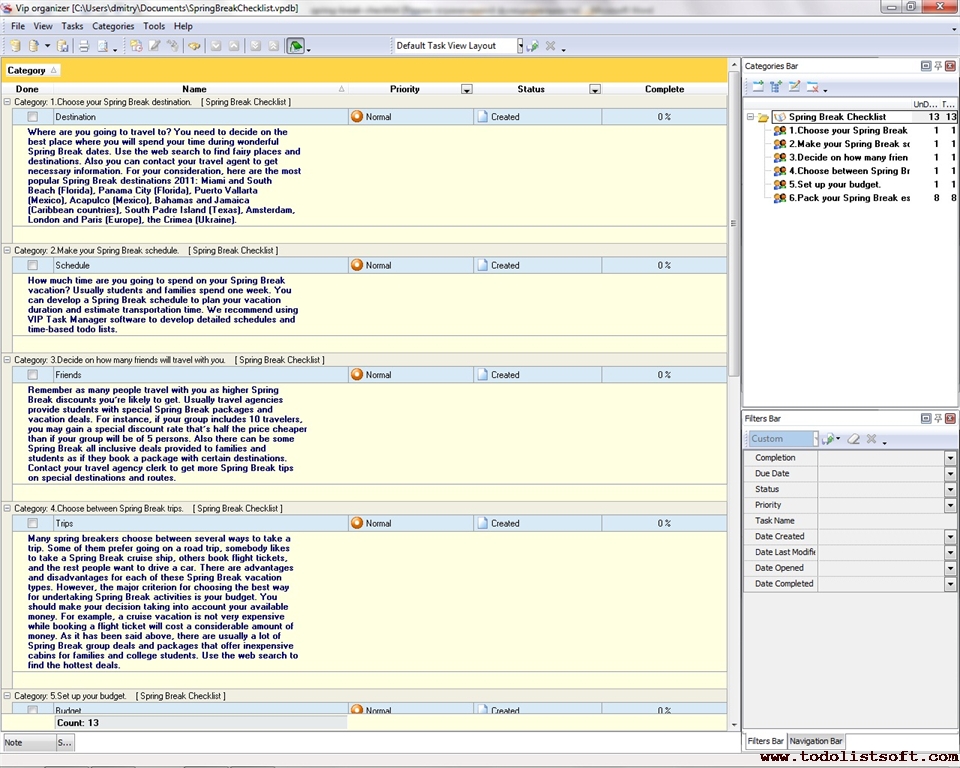Viewport: 960px width, 768px height.
Task: Mark the Schedule task as done
Action: pos(32,266)
